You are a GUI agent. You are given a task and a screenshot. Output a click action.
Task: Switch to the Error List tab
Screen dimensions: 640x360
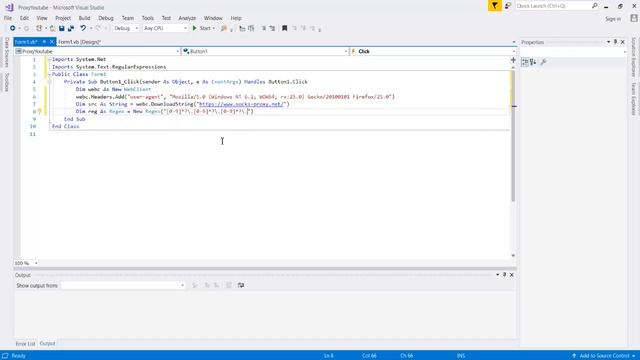pos(25,344)
